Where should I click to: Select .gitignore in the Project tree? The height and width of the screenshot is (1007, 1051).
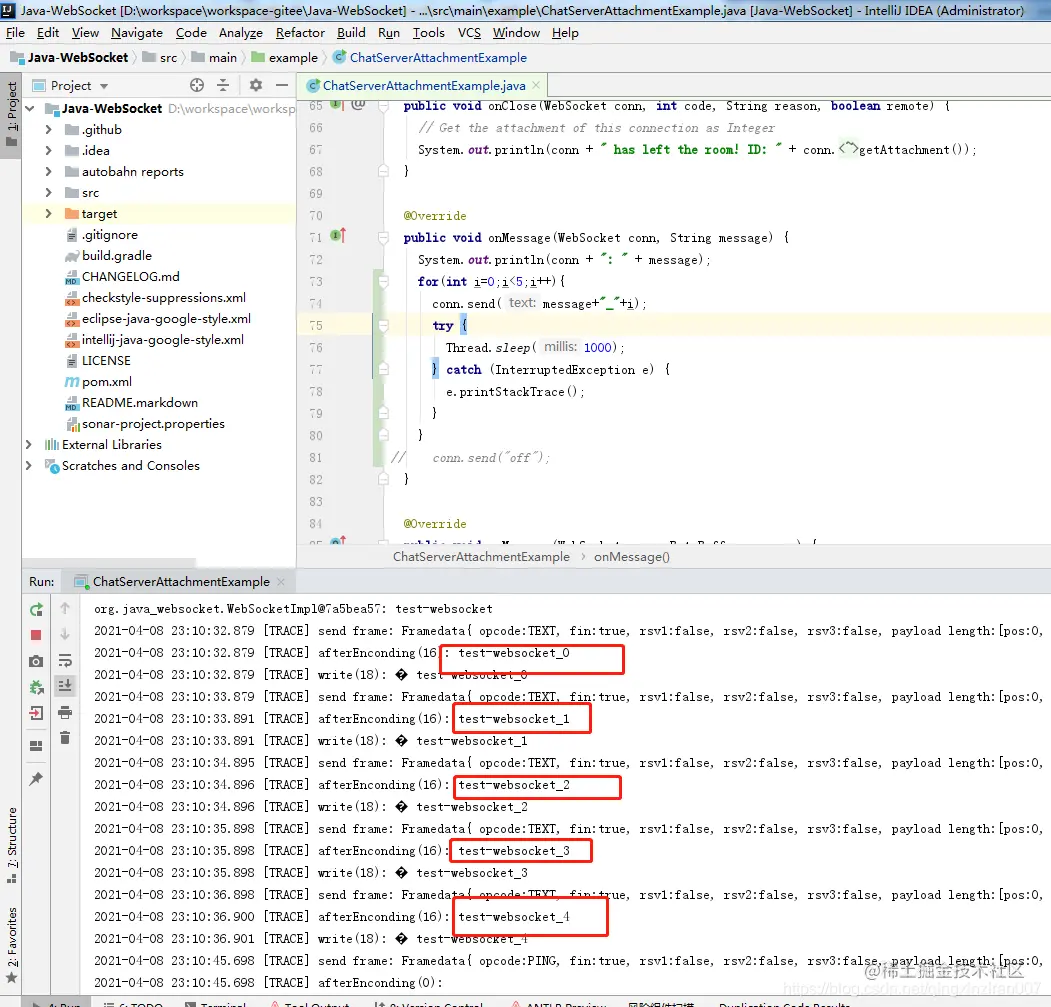click(x=109, y=235)
